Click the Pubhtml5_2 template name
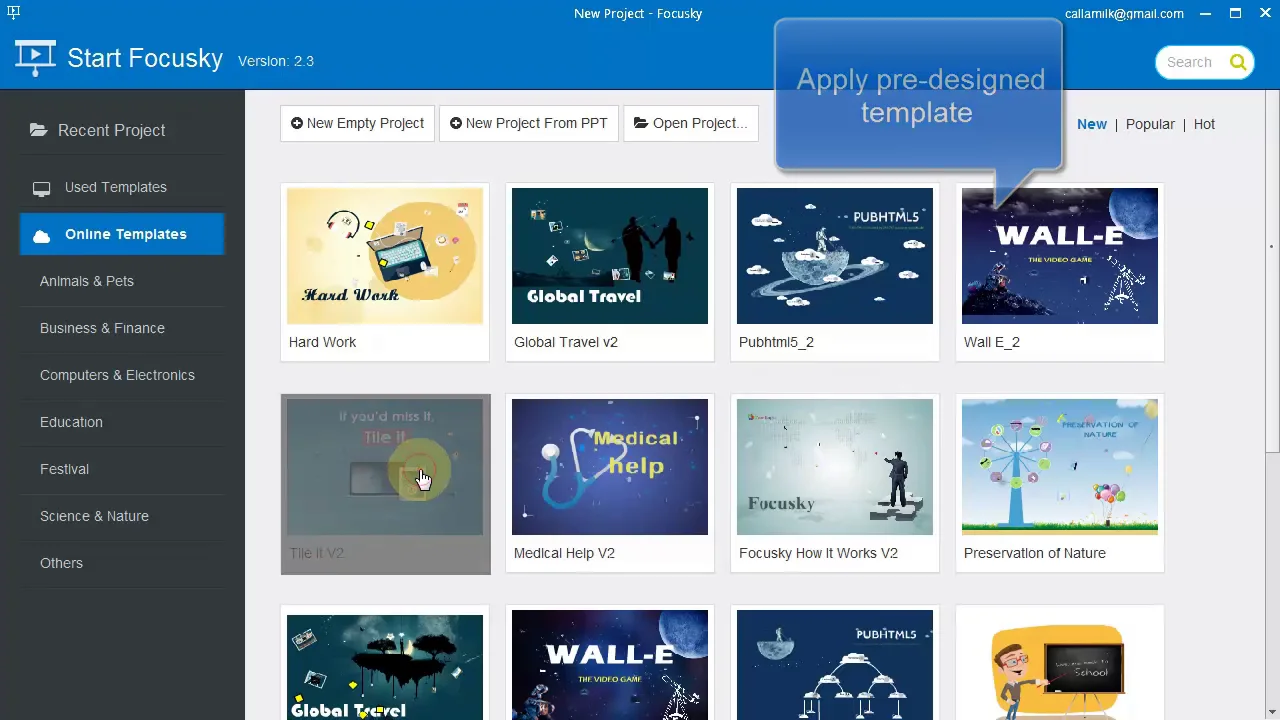Viewport: 1280px width, 720px height. click(776, 342)
